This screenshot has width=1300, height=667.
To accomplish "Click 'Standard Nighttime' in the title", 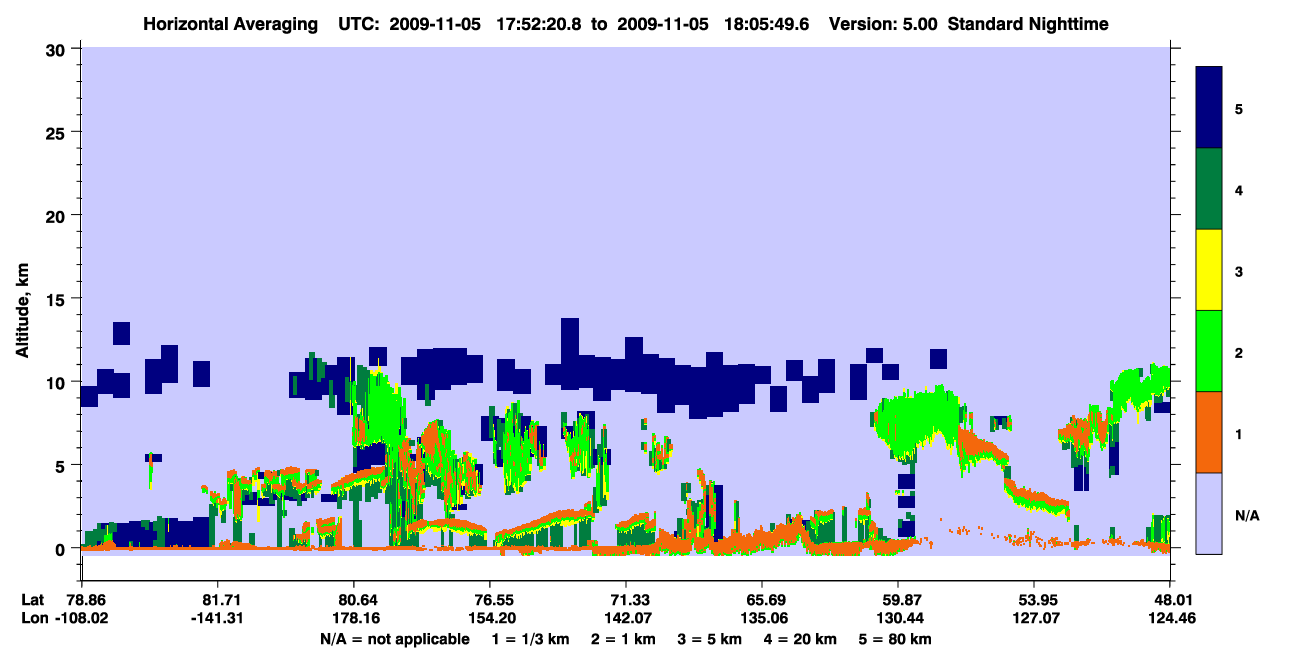I will [x=1028, y=23].
